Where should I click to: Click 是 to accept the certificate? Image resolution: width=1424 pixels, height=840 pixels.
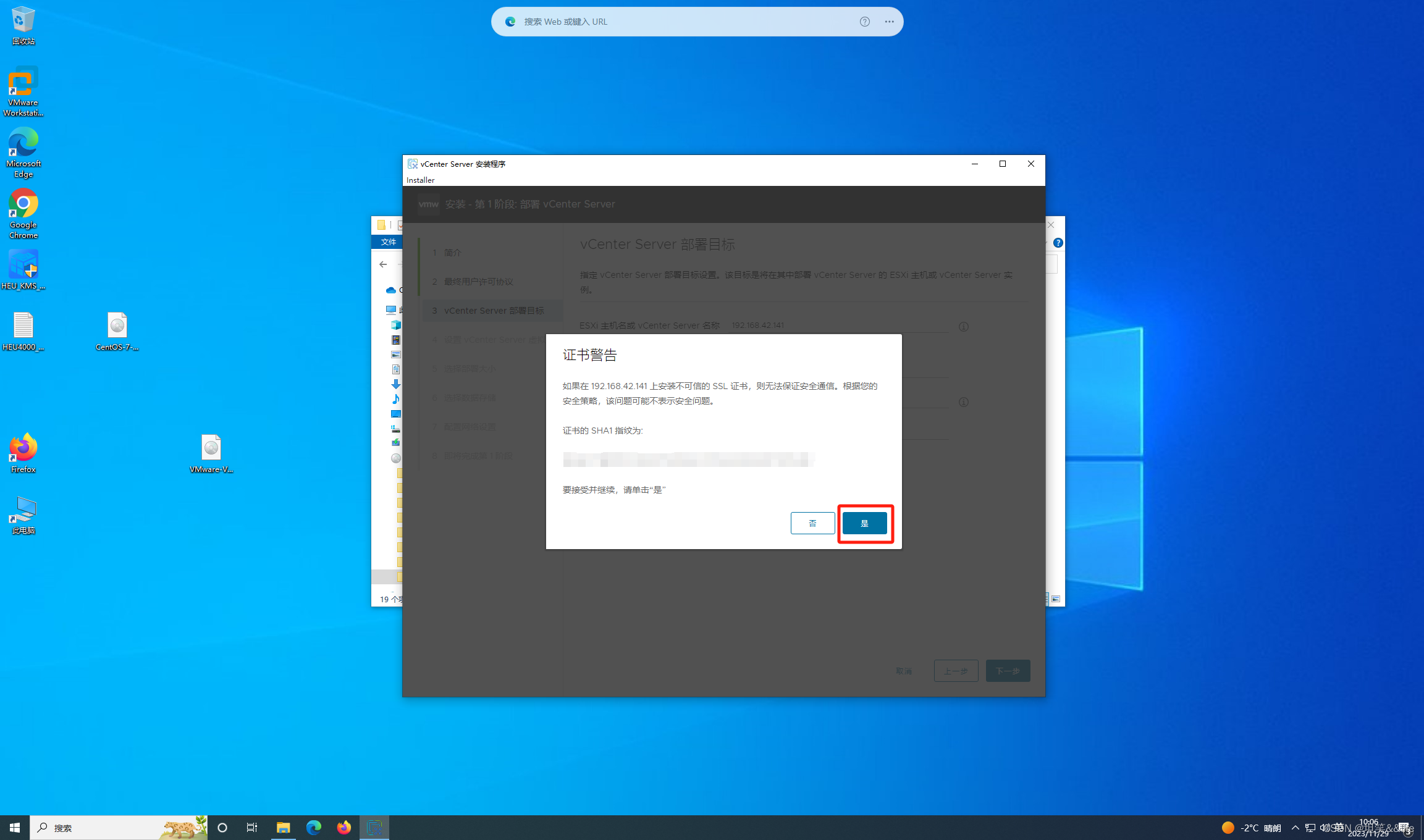(x=864, y=523)
